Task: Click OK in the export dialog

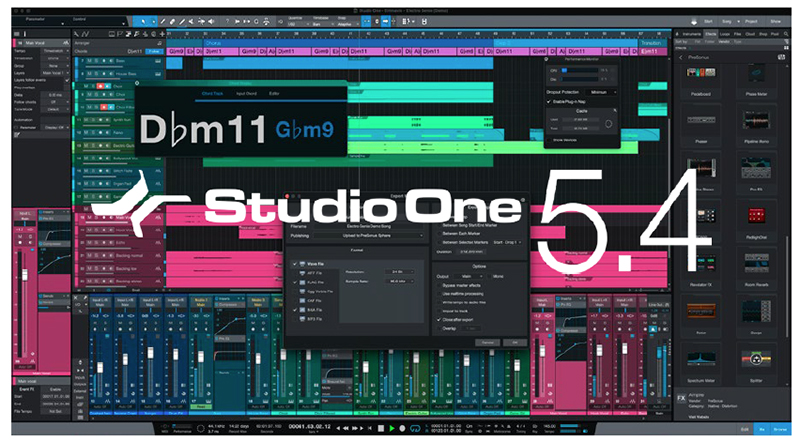Action: coord(514,342)
